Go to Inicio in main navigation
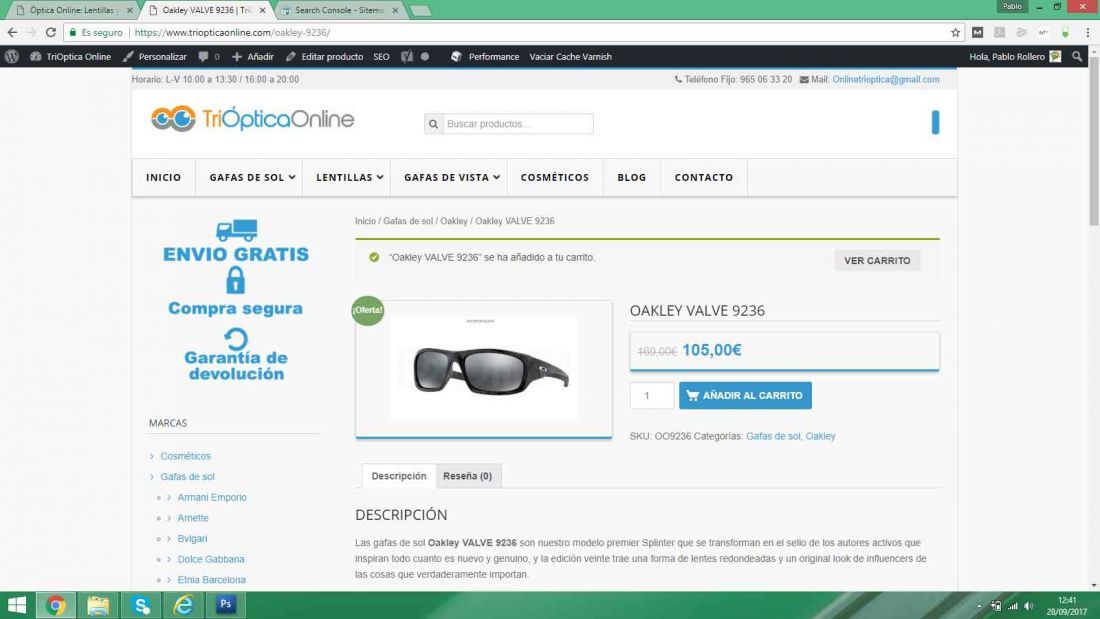This screenshot has width=1100, height=619. click(x=163, y=178)
